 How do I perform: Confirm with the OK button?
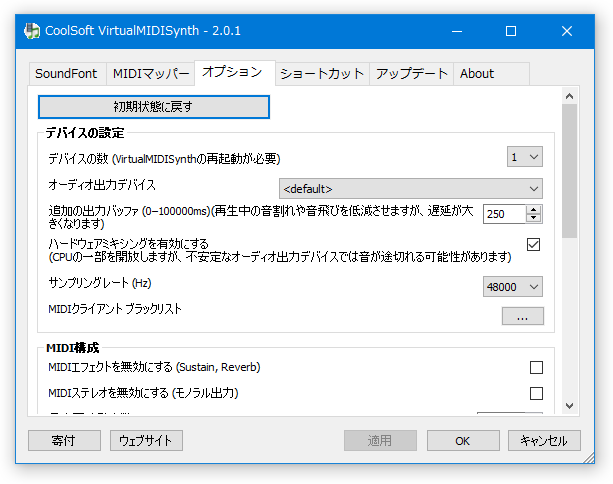[x=463, y=441]
